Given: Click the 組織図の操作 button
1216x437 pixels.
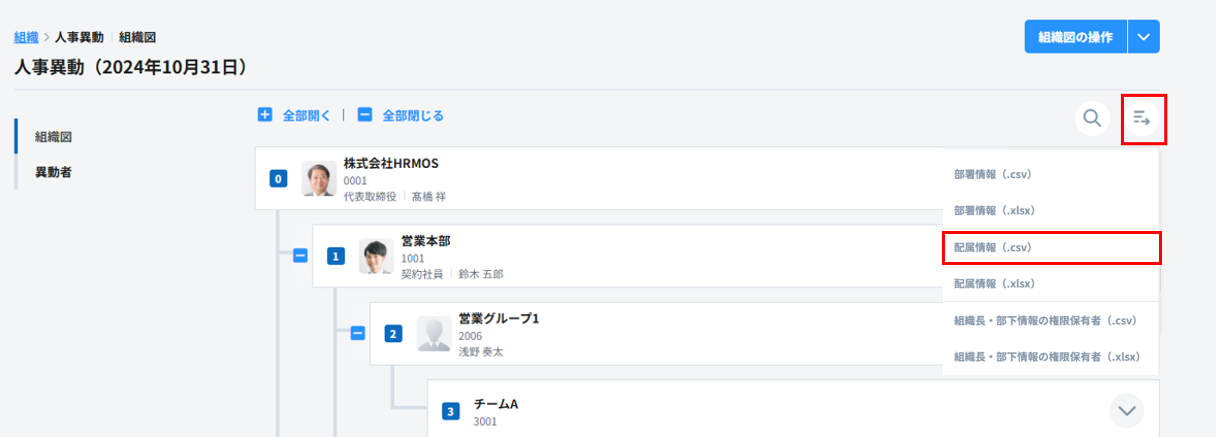Looking at the screenshot, I should coord(1075,37).
